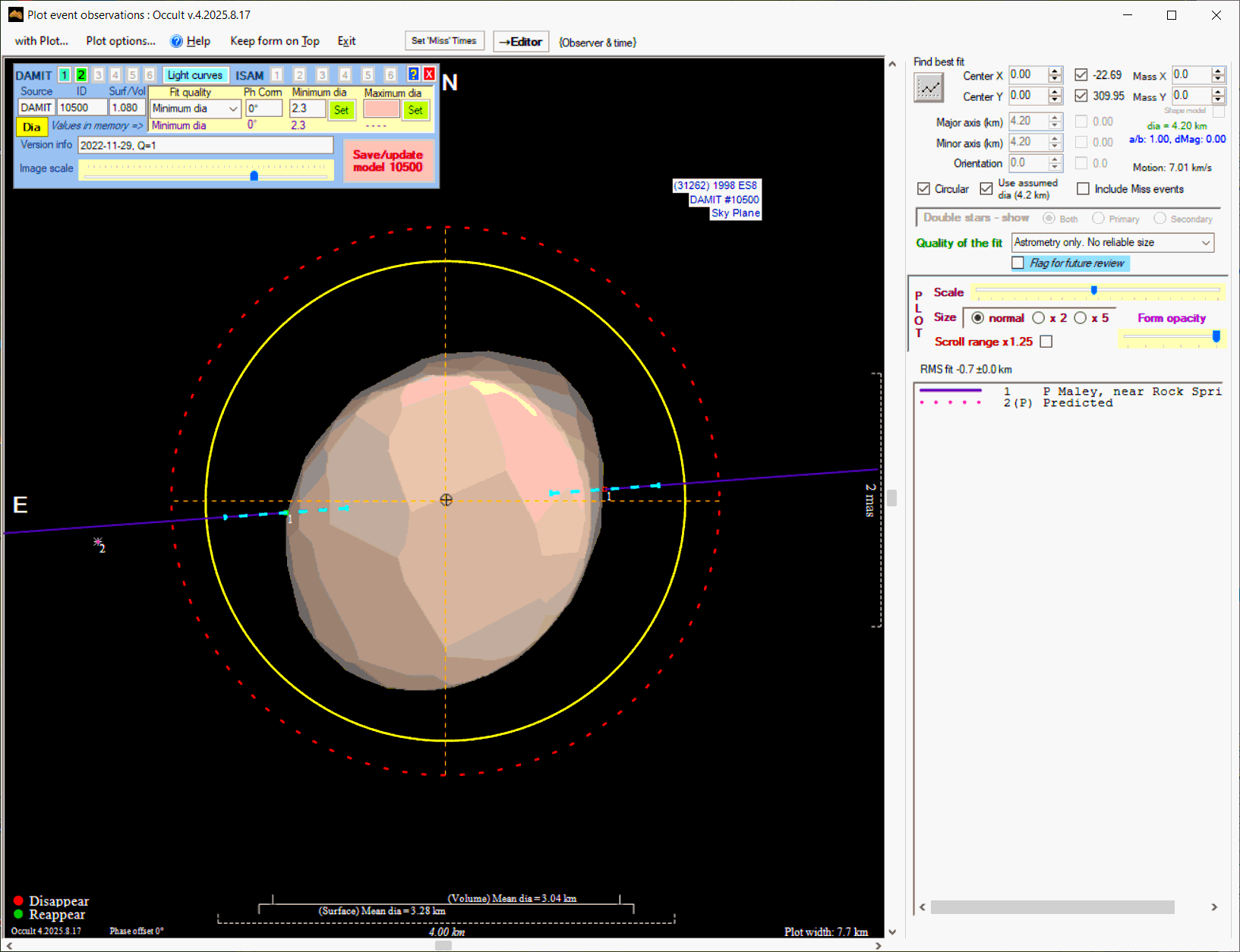The height and width of the screenshot is (952, 1240).
Task: Click the Version info text field
Action: click(205, 145)
